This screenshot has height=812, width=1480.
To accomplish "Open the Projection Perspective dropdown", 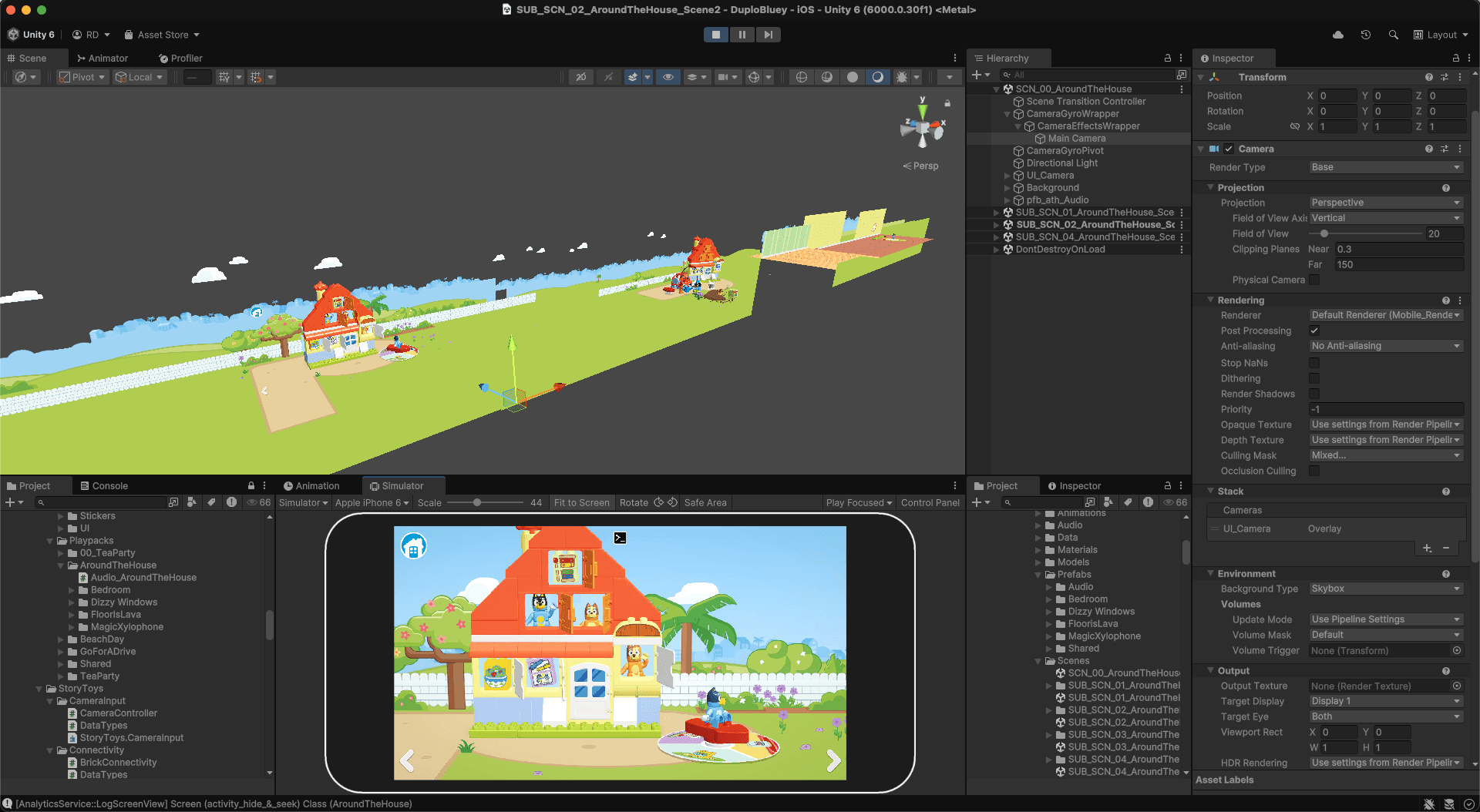I will 1385,203.
